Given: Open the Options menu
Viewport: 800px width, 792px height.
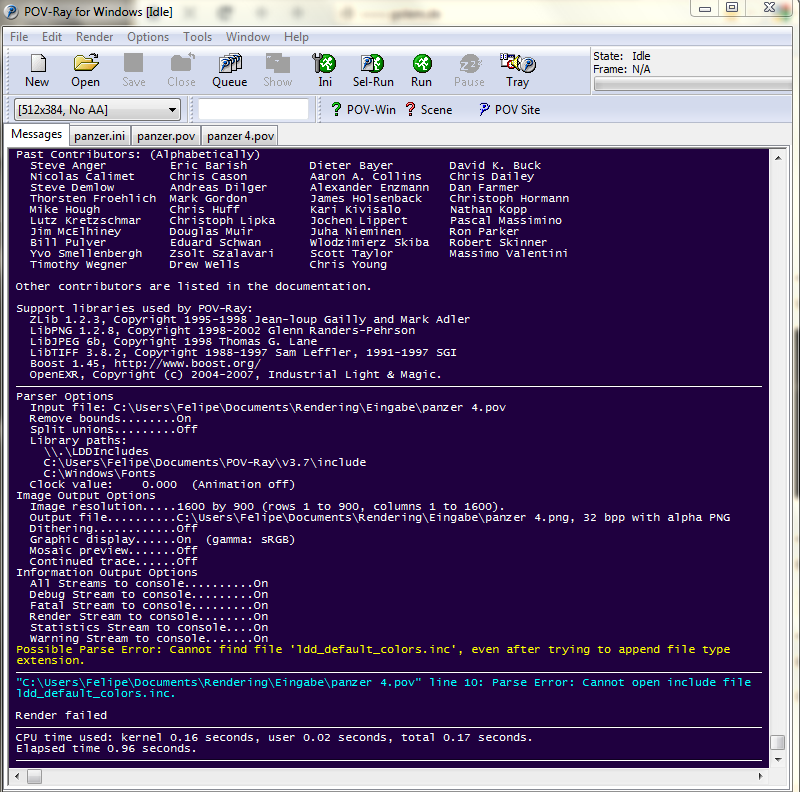Looking at the screenshot, I should tap(148, 37).
